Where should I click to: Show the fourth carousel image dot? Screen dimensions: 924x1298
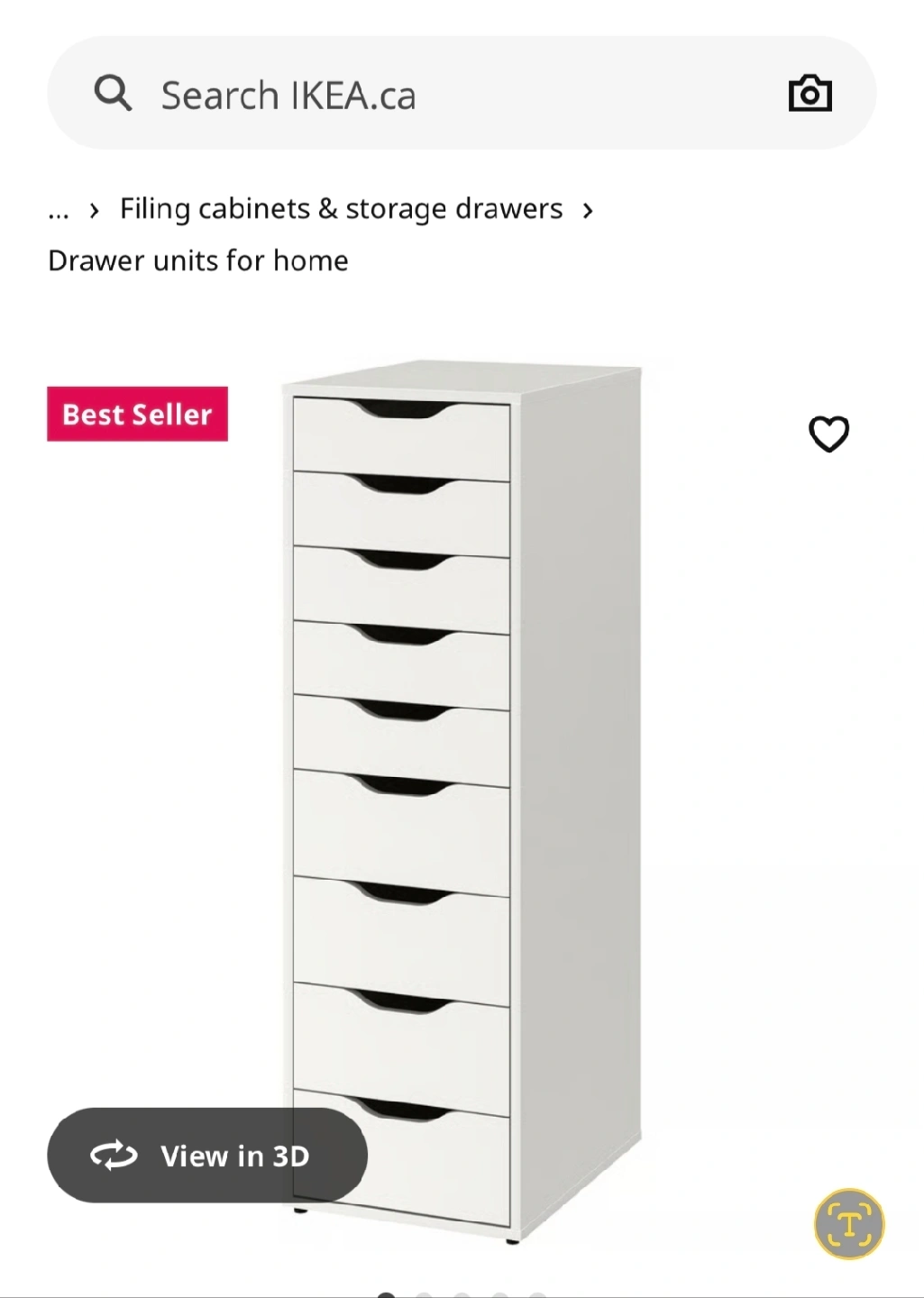(x=499, y=1295)
